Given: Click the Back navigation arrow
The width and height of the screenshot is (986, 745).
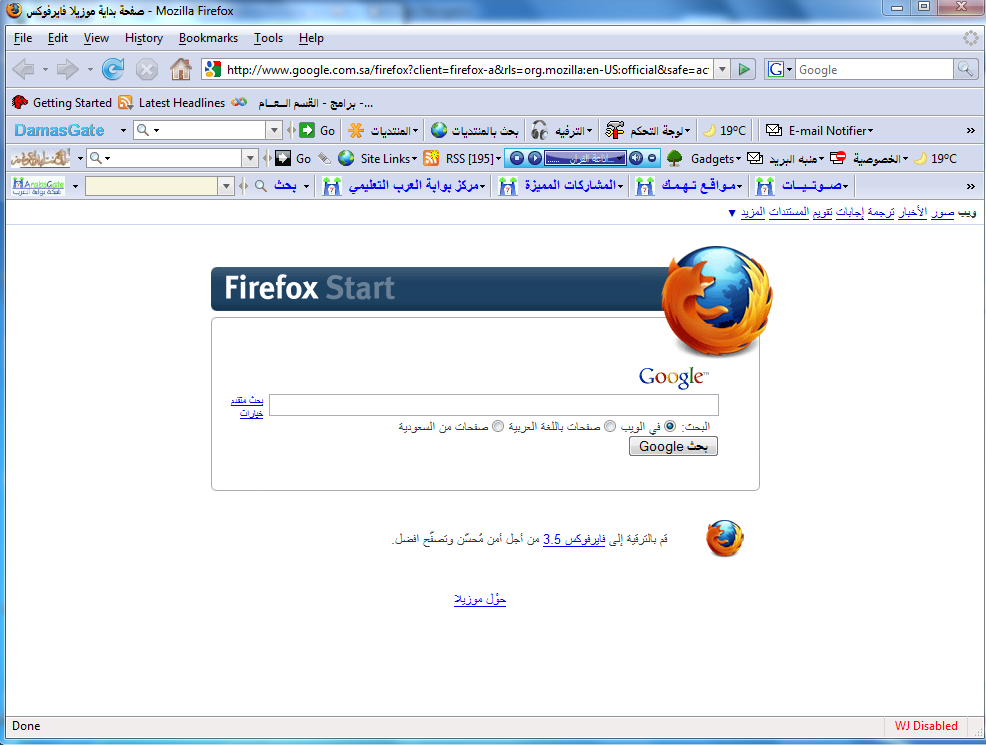Looking at the screenshot, I should (23, 69).
